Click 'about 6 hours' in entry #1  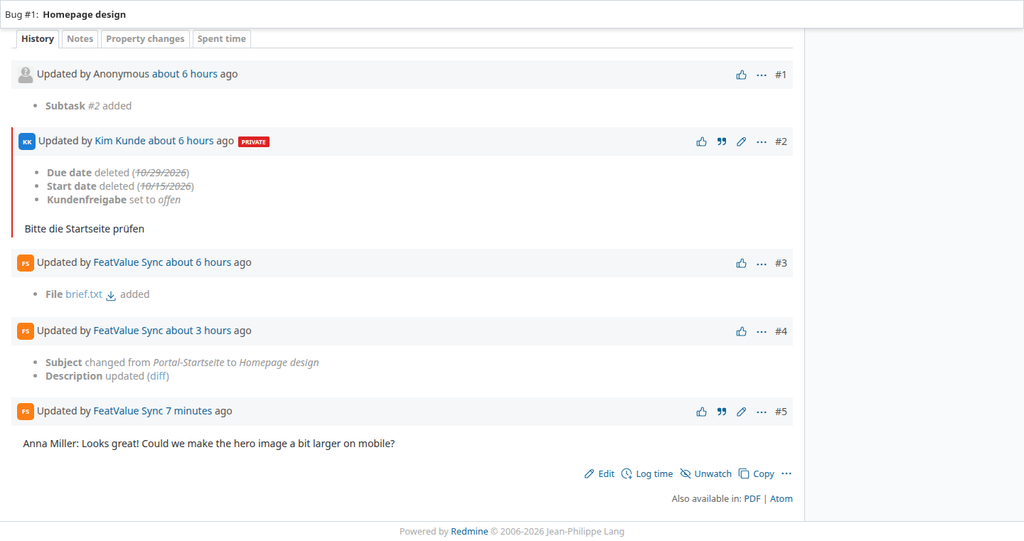point(185,74)
